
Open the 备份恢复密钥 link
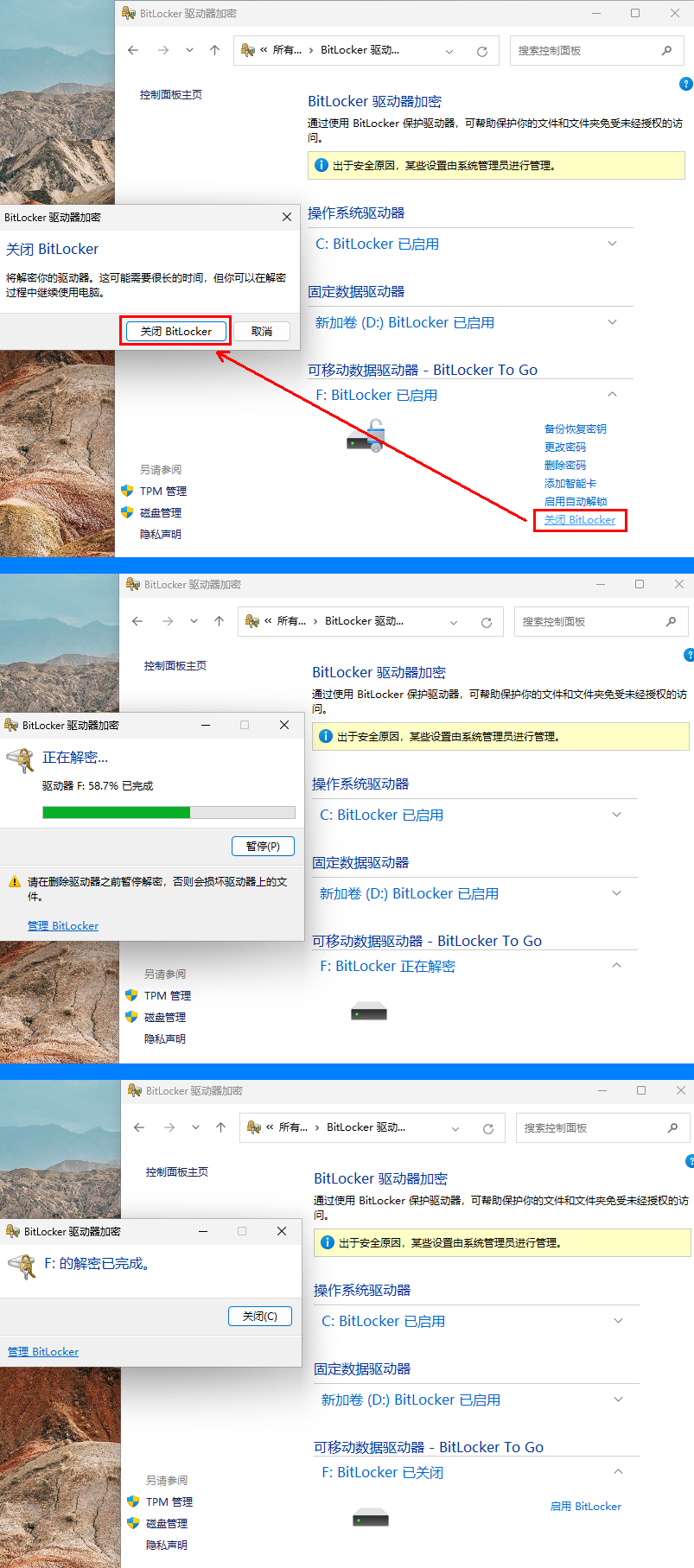click(575, 429)
